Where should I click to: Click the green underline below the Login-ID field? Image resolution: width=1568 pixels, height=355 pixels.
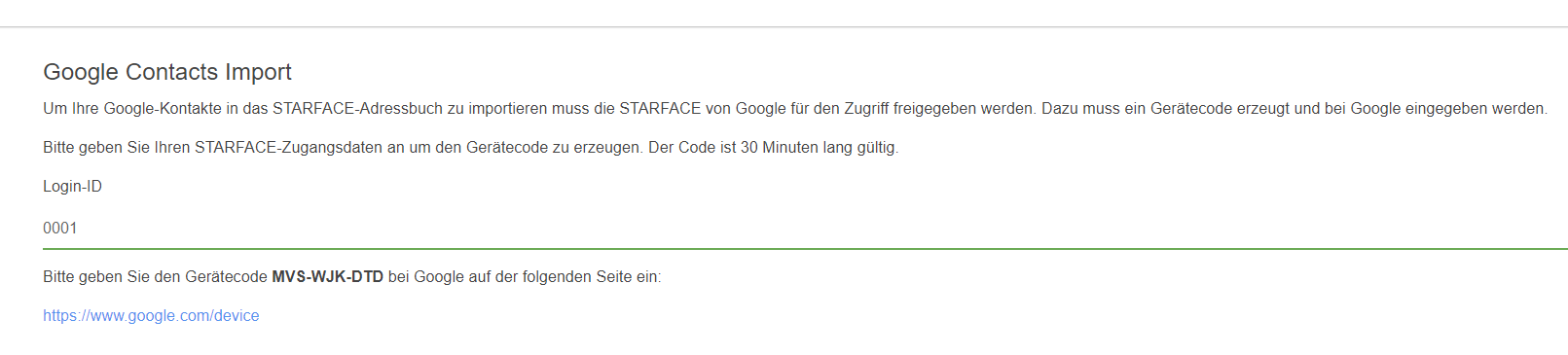click(805, 249)
